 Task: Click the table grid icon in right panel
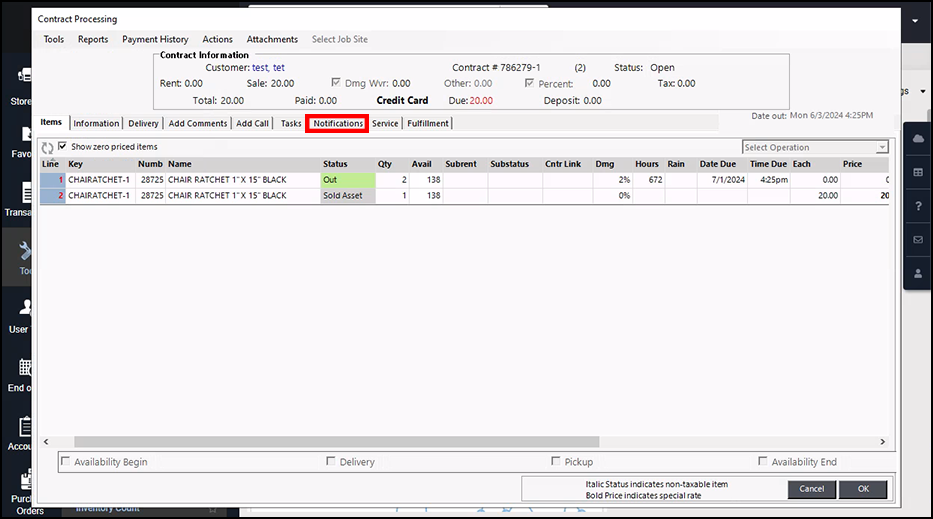point(918,172)
